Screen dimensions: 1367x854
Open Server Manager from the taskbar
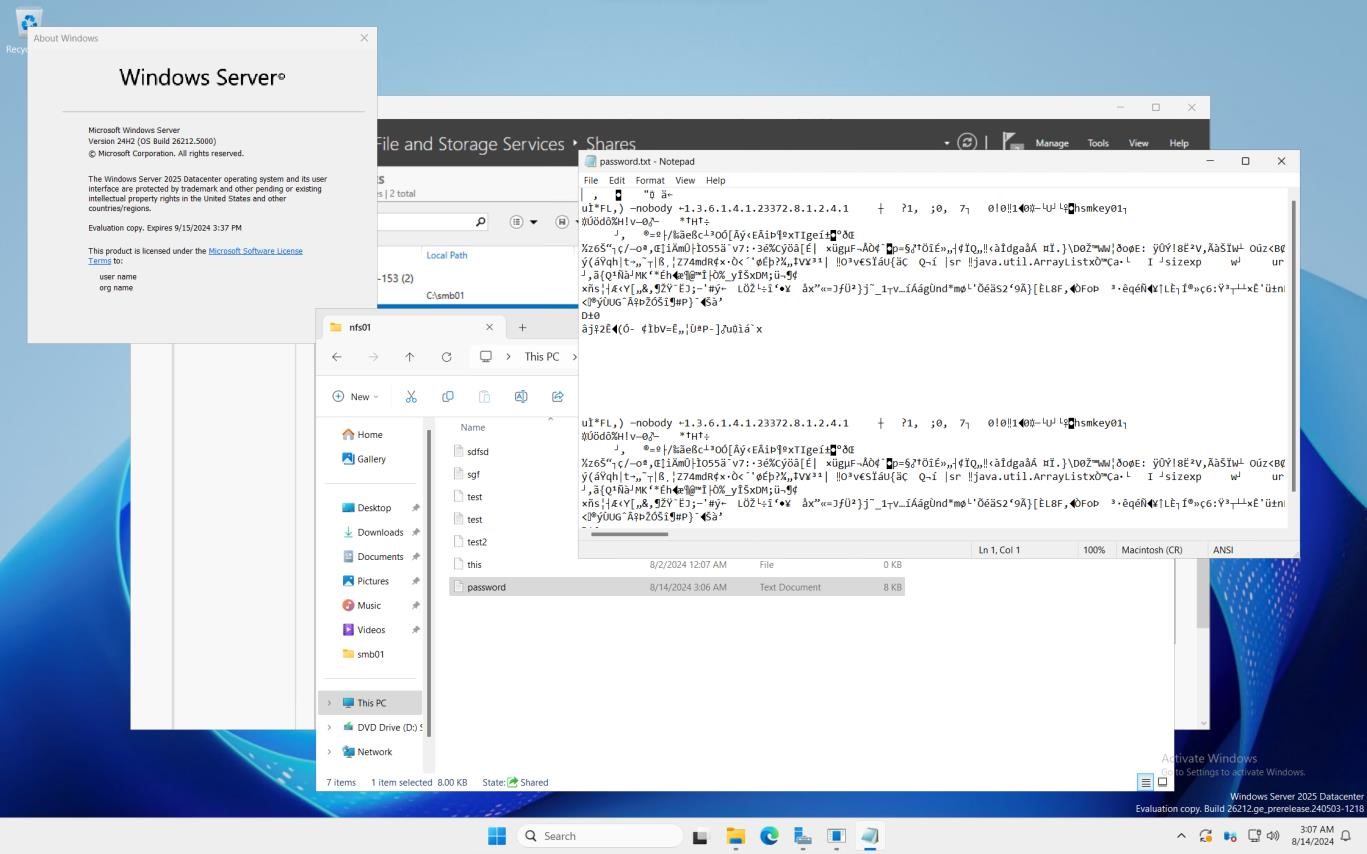click(802, 836)
